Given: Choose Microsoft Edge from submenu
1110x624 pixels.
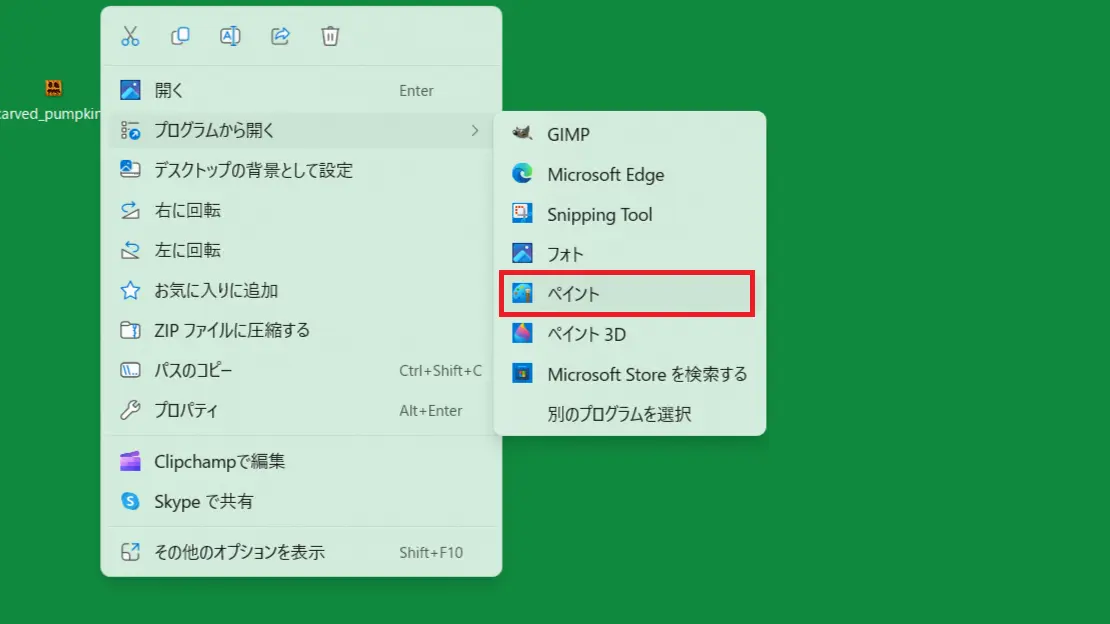Looking at the screenshot, I should pyautogui.click(x=605, y=174).
